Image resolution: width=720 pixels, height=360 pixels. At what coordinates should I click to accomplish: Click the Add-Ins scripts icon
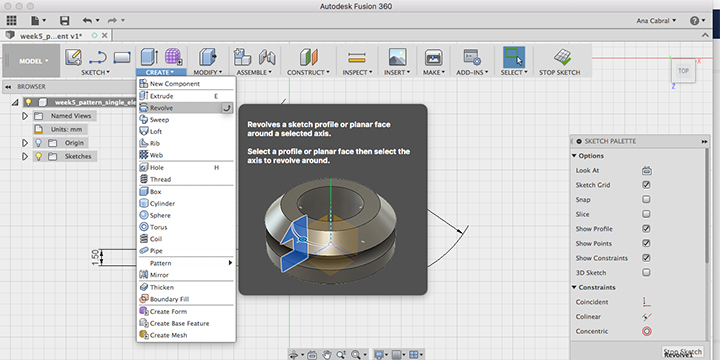point(472,57)
